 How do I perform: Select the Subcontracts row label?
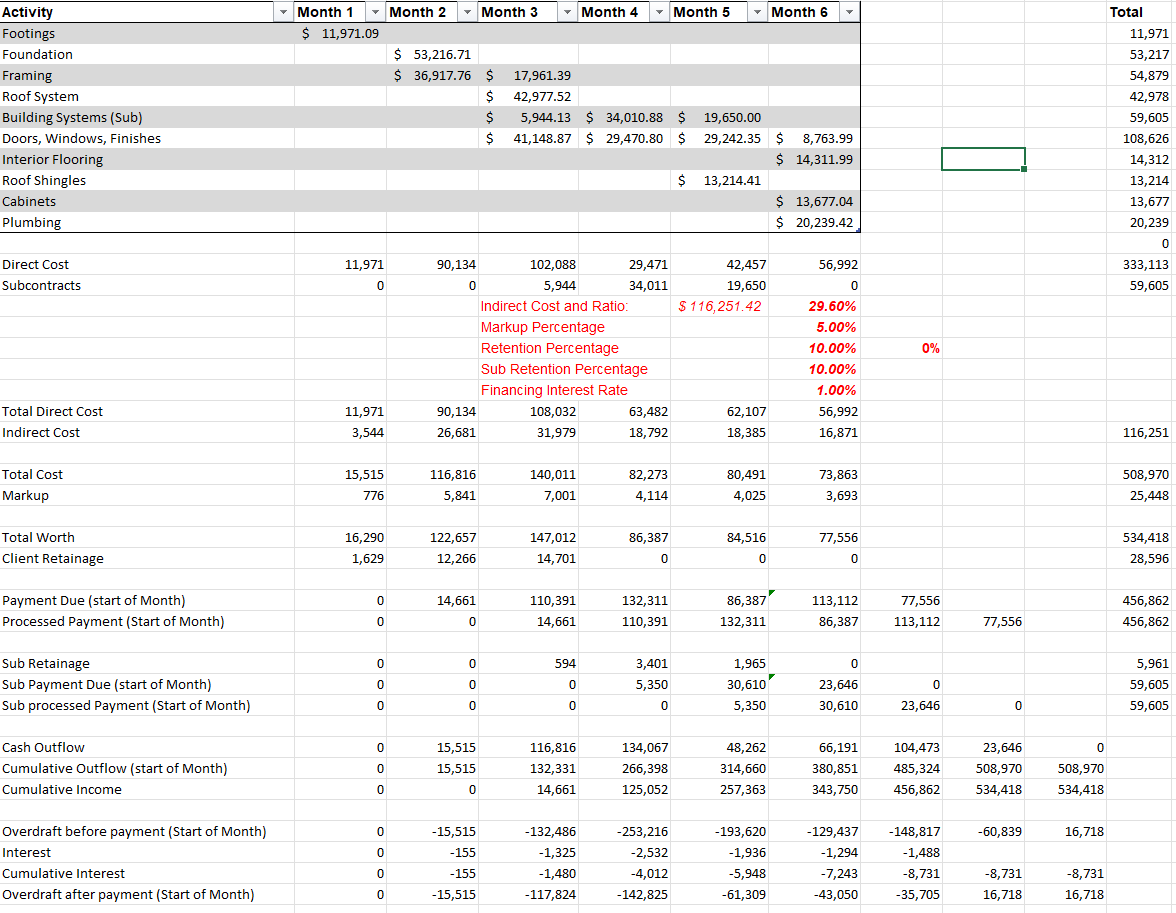pos(41,285)
